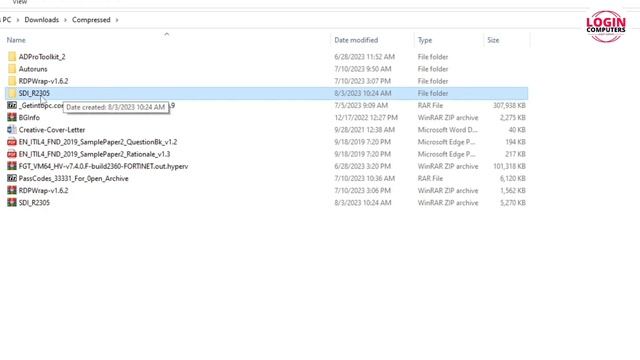Click the 6,120 KB size cell
This screenshot has height=360, width=640.
pyautogui.click(x=513, y=178)
